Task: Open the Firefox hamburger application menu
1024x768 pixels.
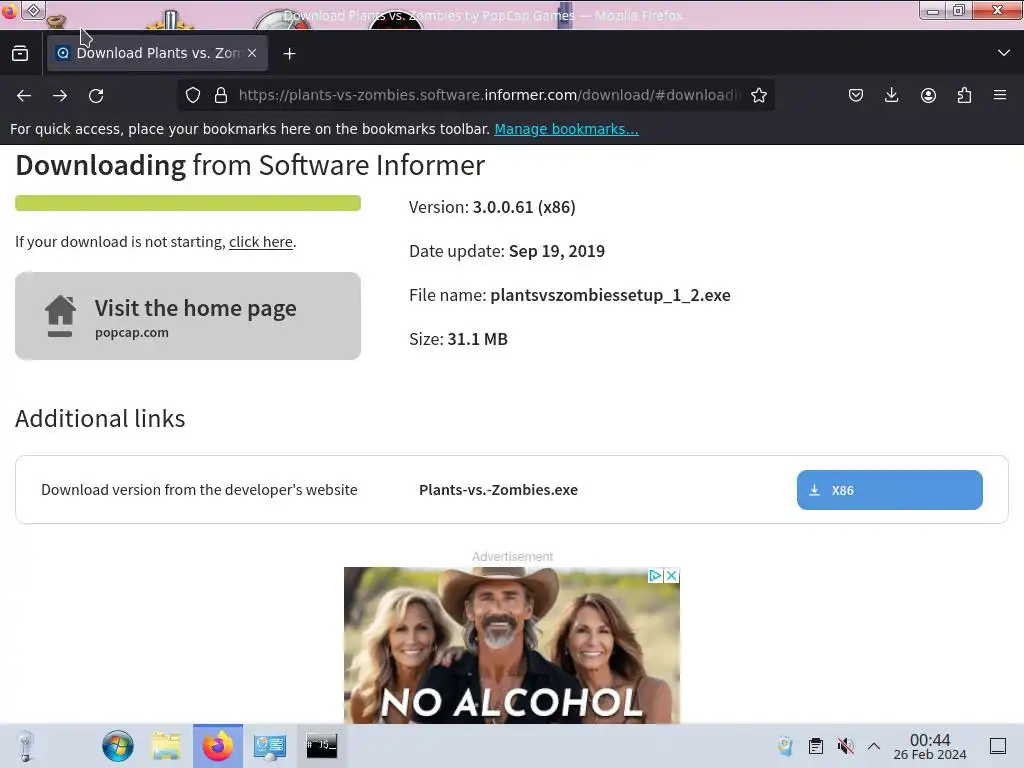Action: (x=1000, y=95)
